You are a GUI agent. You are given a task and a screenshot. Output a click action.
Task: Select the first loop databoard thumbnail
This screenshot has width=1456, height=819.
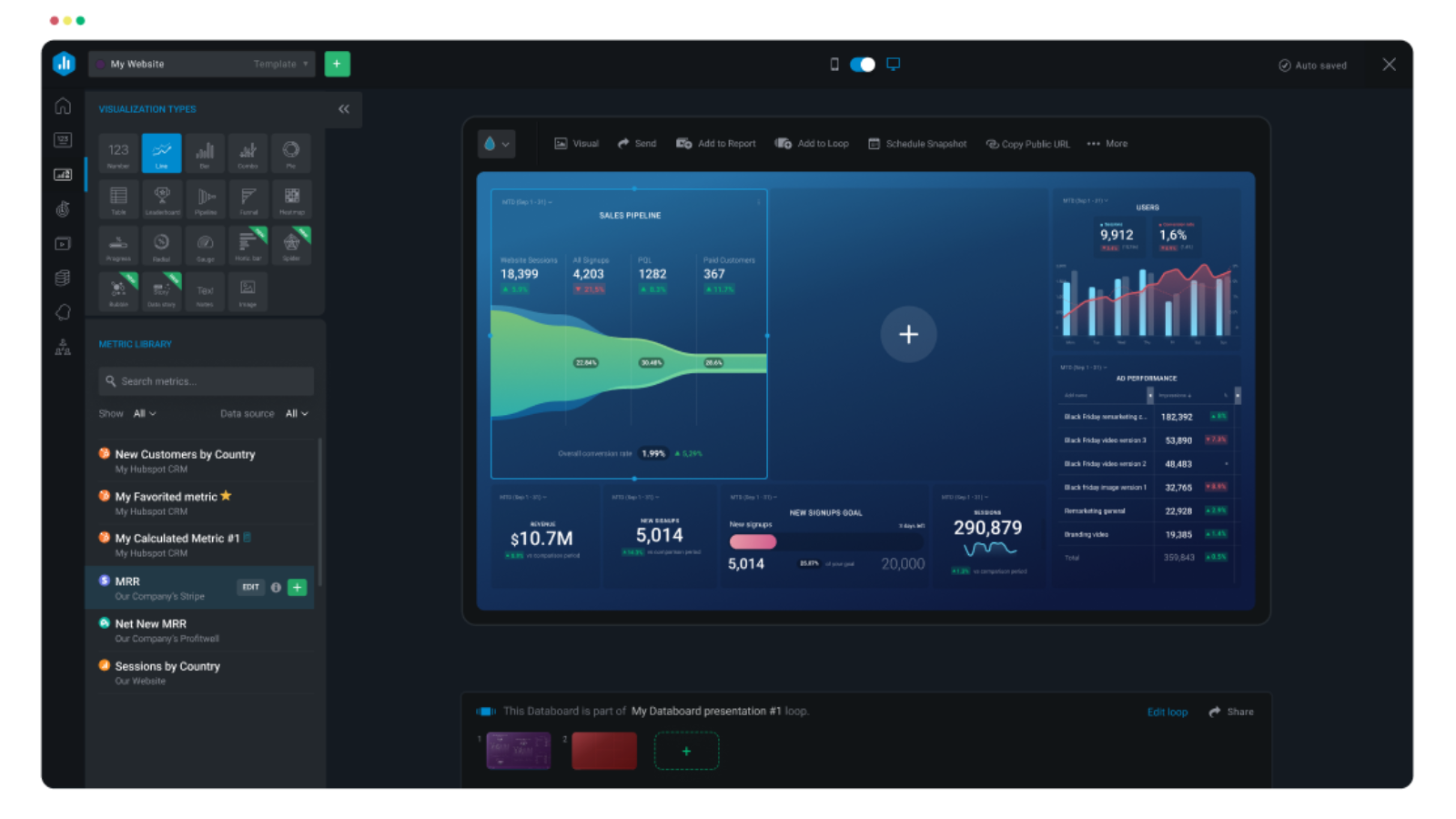(519, 751)
